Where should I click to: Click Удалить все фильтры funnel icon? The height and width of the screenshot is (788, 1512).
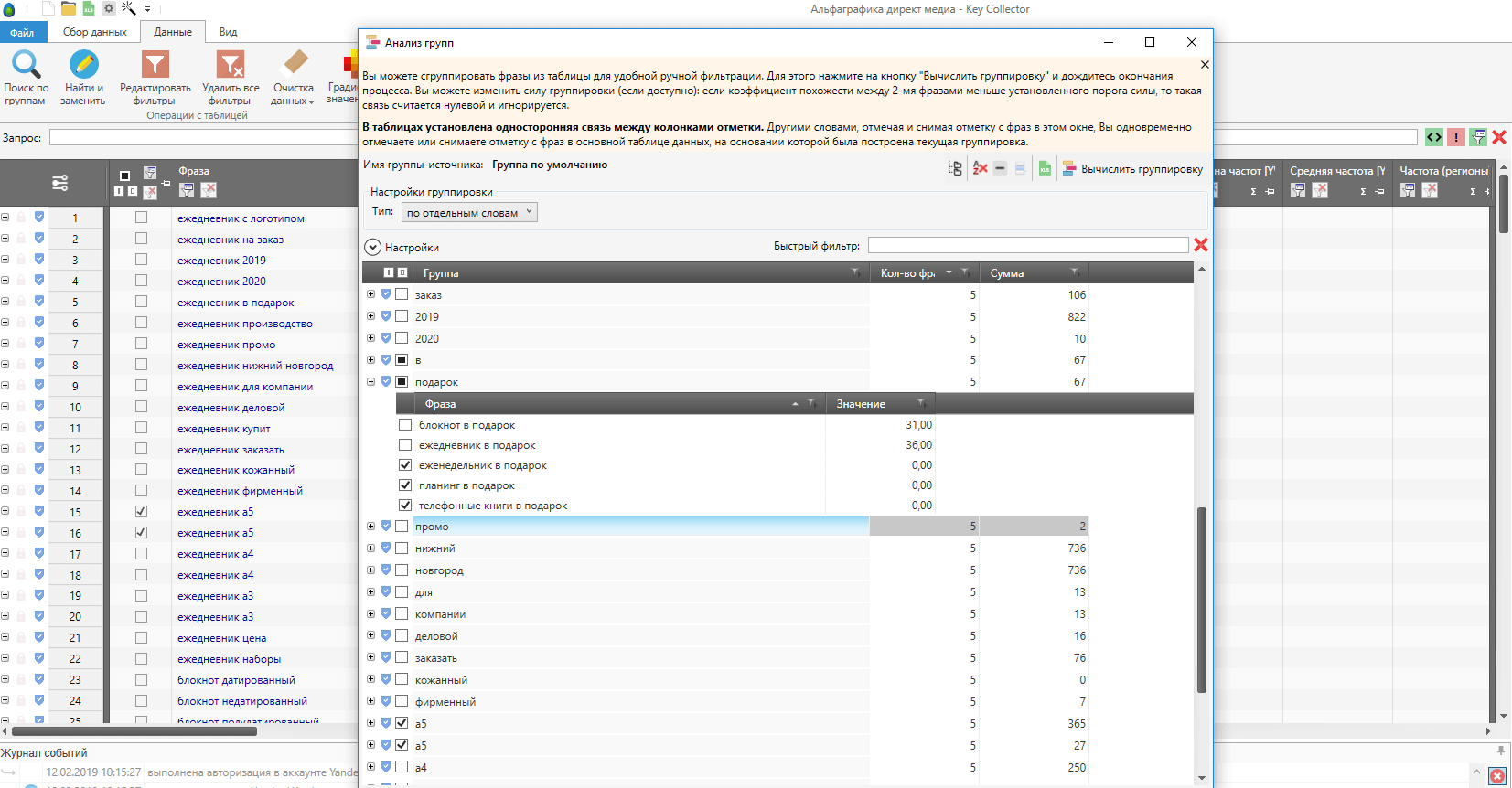[x=230, y=65]
